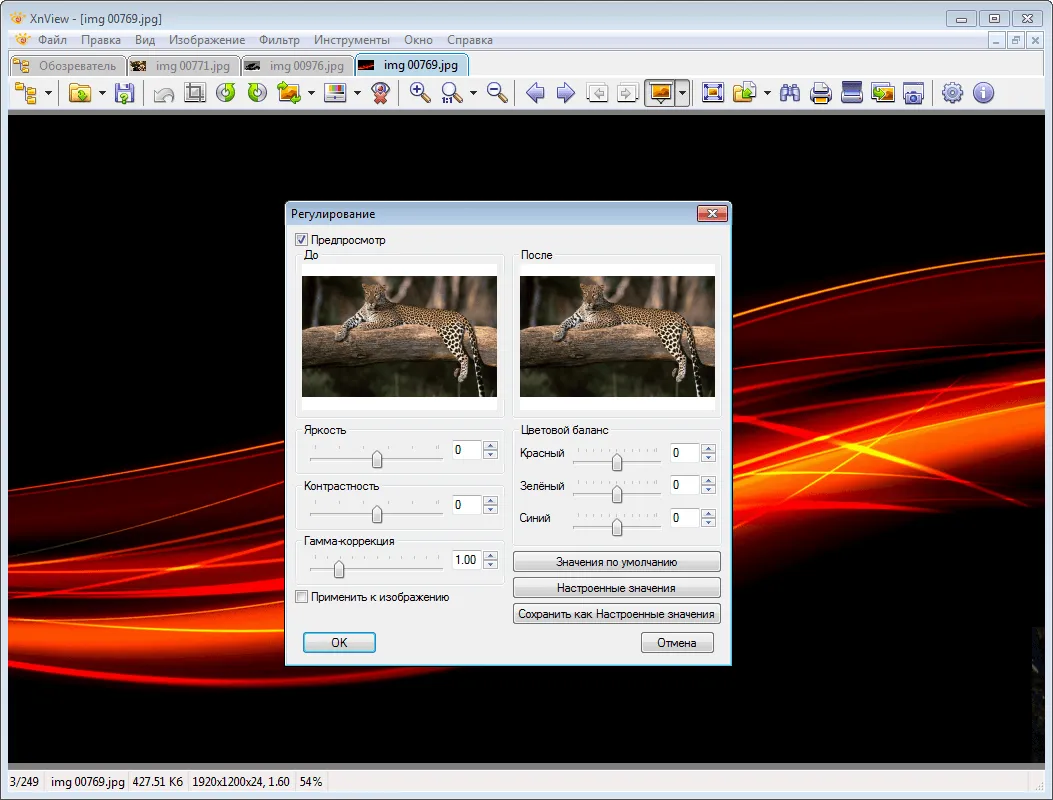Rotate image clockwise with green icon

257,93
